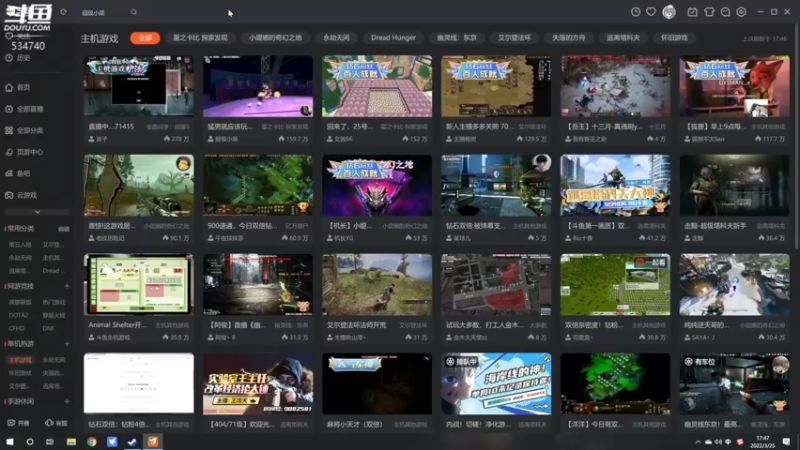Click 客服 customer service at sidebar bottom

click(56, 423)
